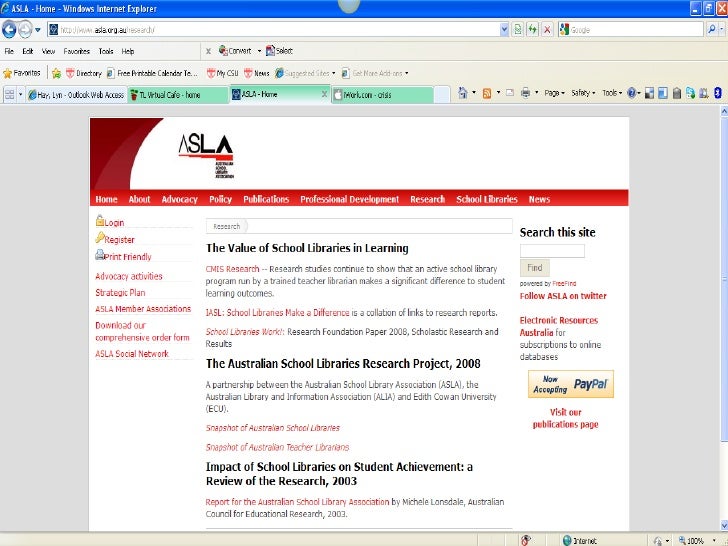The height and width of the screenshot is (546, 728).
Task: Switch to the iWork.com tab
Action: click(x=383, y=95)
